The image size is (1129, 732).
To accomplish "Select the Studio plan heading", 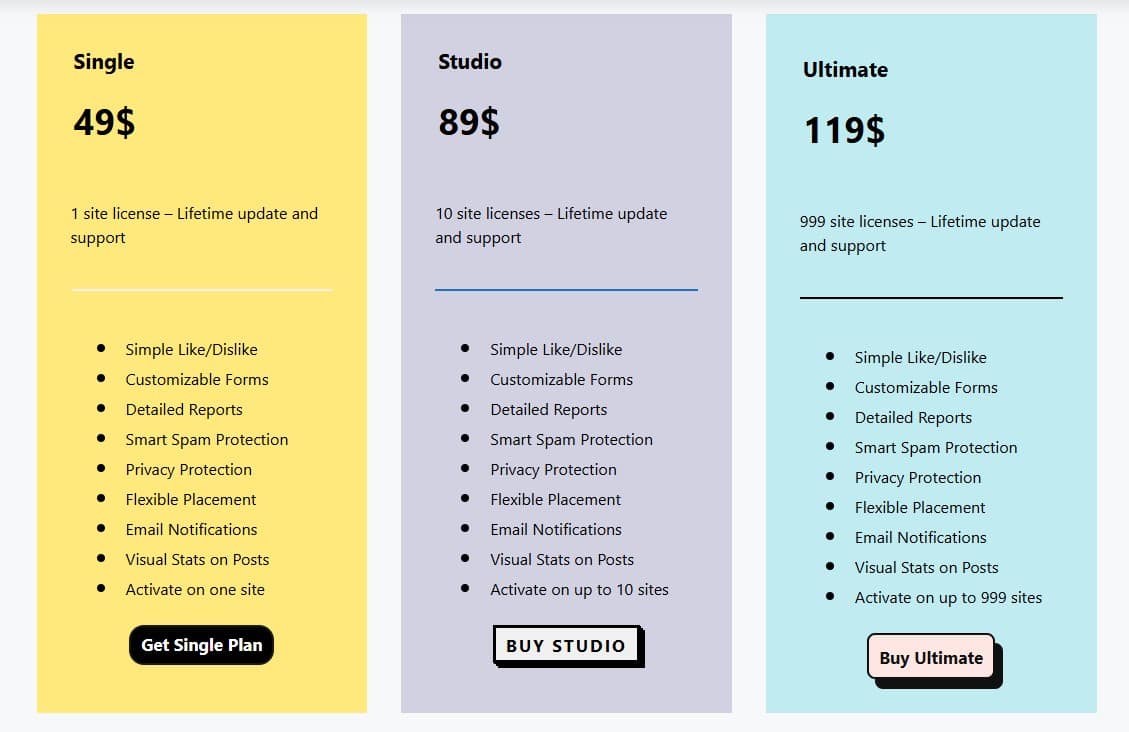I will (469, 61).
